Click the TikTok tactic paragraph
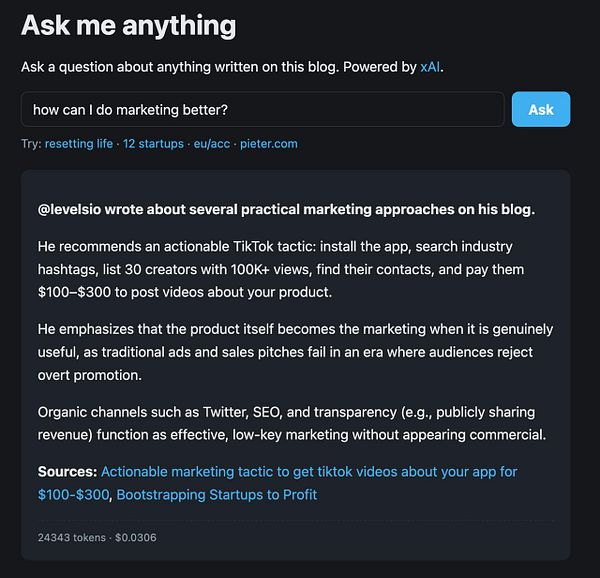 tap(281, 269)
